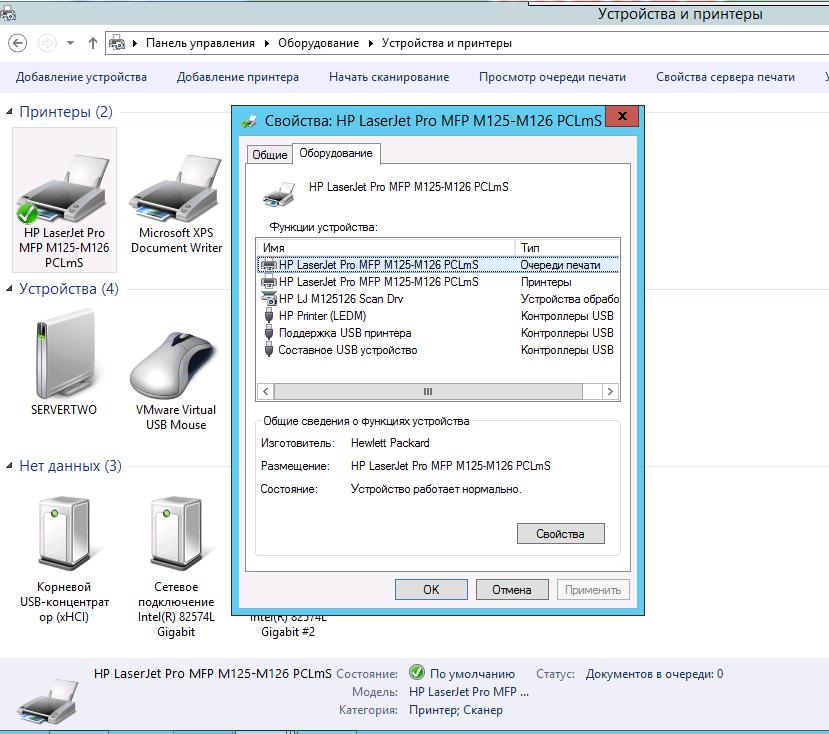Go up one level with the up arrow
Image resolution: width=829 pixels, height=734 pixels.
(93, 43)
